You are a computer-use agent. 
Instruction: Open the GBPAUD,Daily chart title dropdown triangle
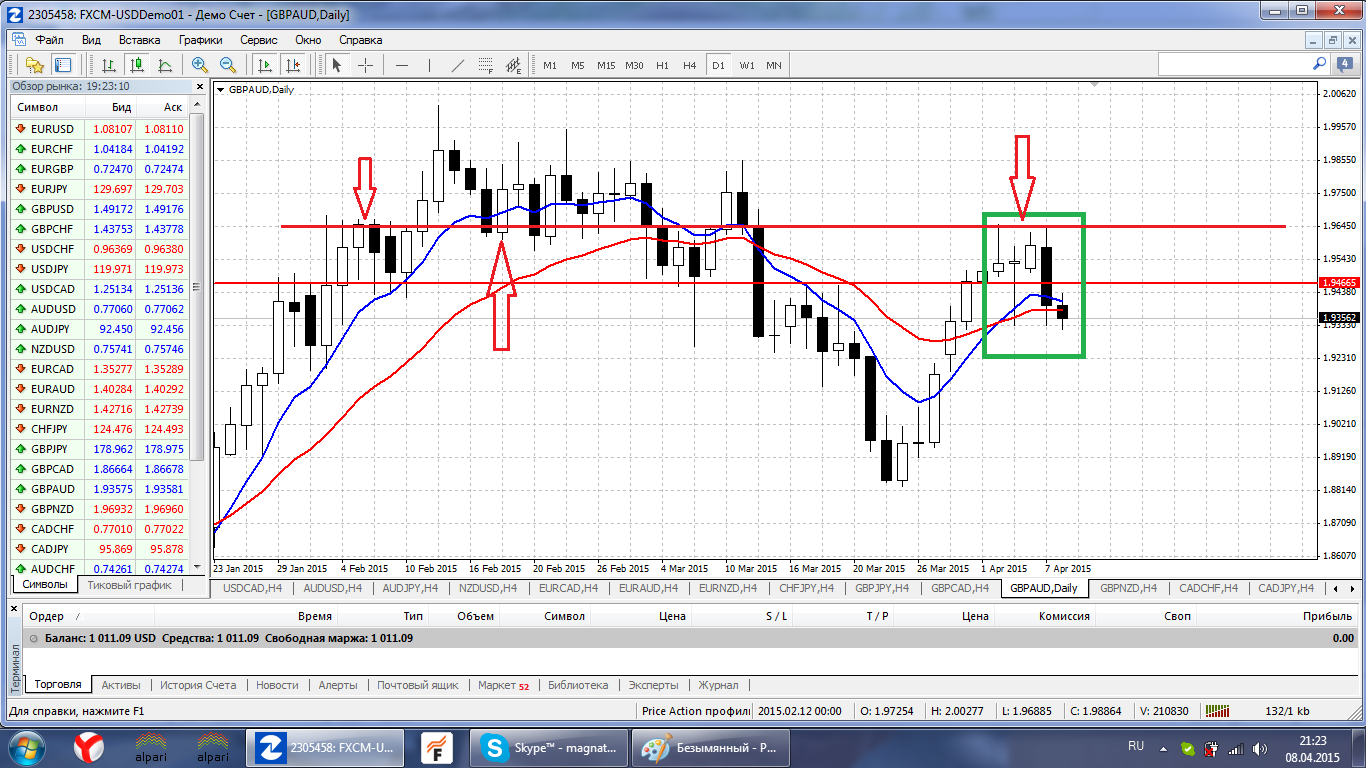221,89
